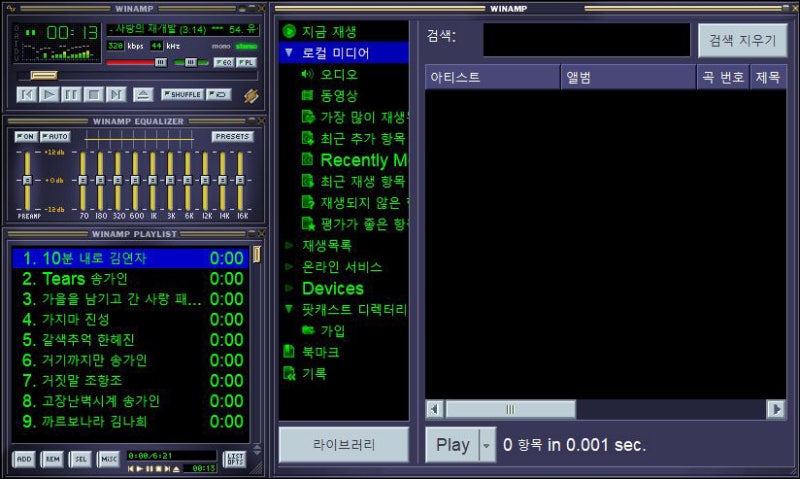This screenshot has width=800, height=479.
Task: Open the playlist REM menu
Action: [x=53, y=459]
